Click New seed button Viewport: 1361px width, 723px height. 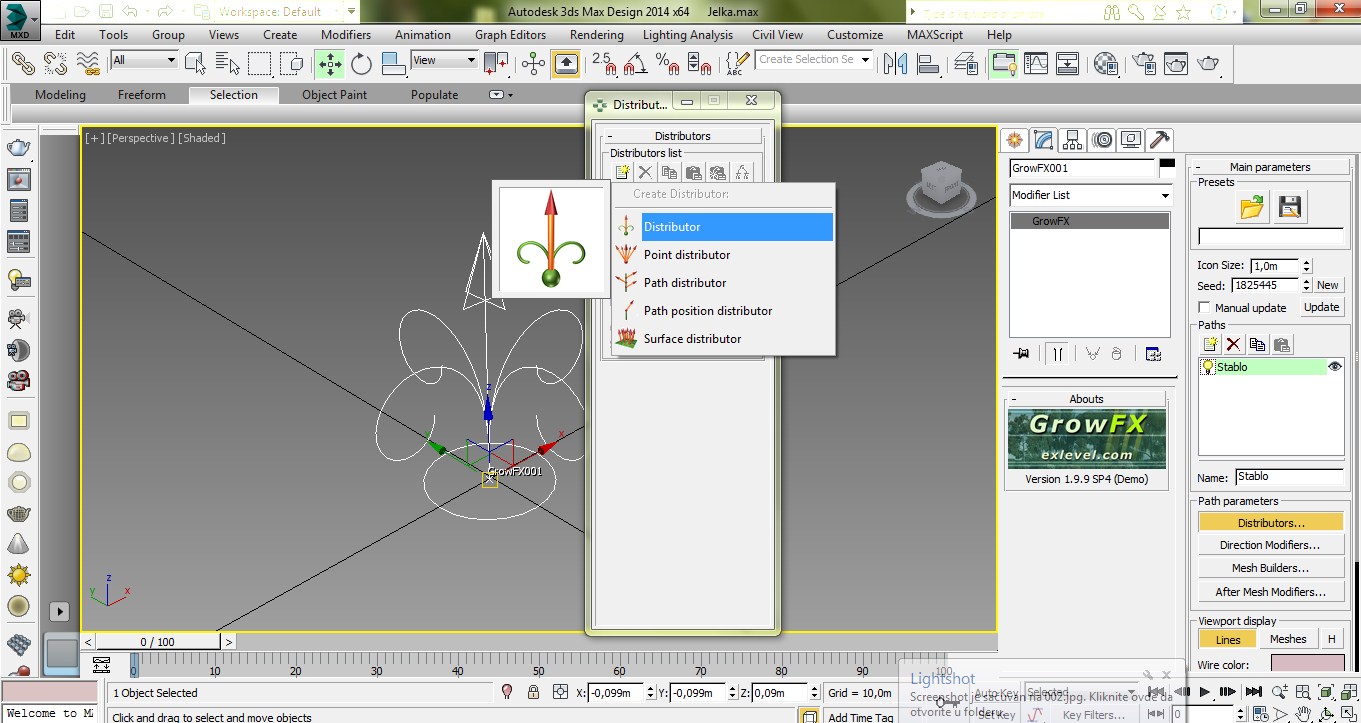[x=1327, y=285]
